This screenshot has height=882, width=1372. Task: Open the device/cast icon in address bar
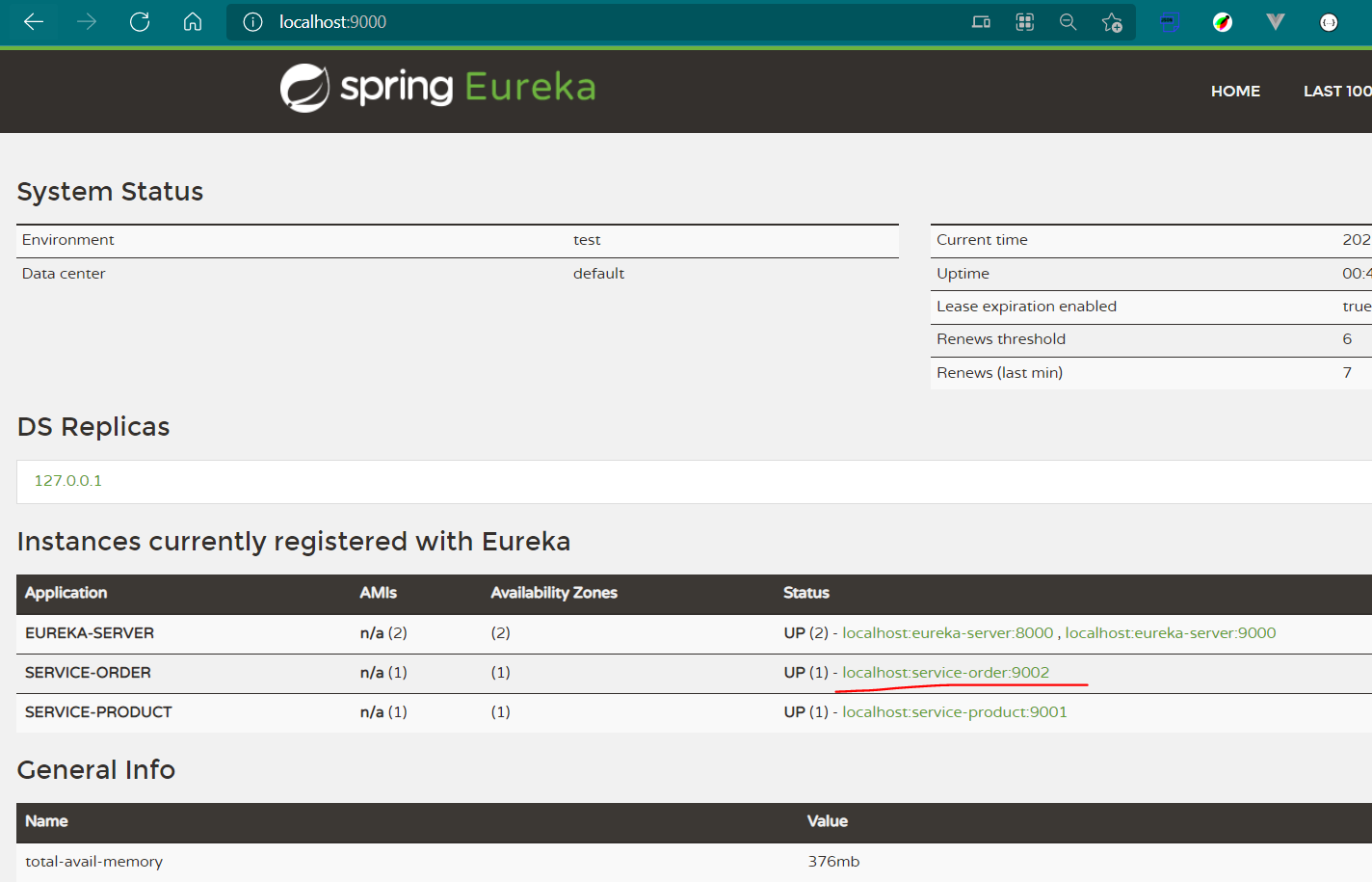981,22
